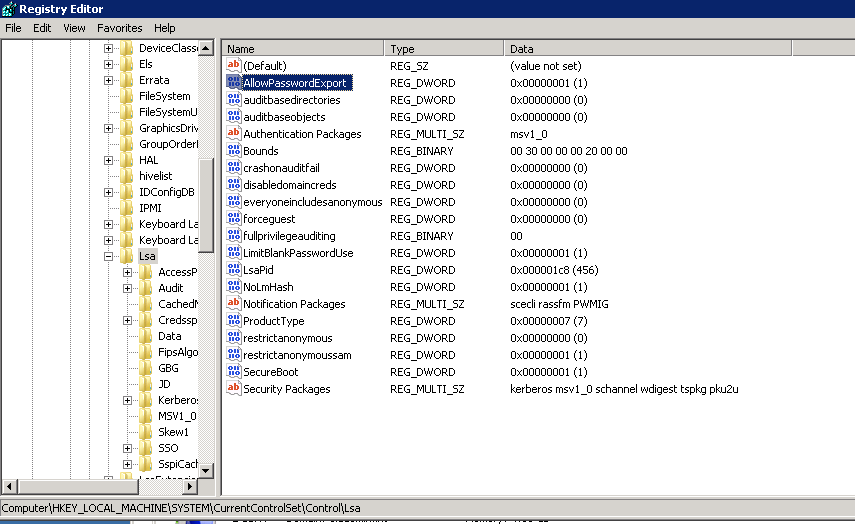Click the Authentication Packages string value icon
Image resolution: width=855 pixels, height=524 pixels.
(x=234, y=134)
